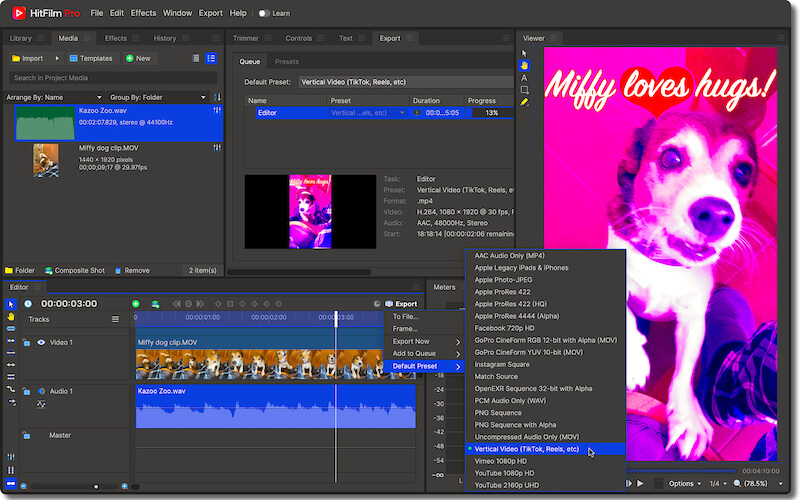Screen dimensions: 800x500
Task: Switch Media panel to compact list view
Action: point(196,58)
